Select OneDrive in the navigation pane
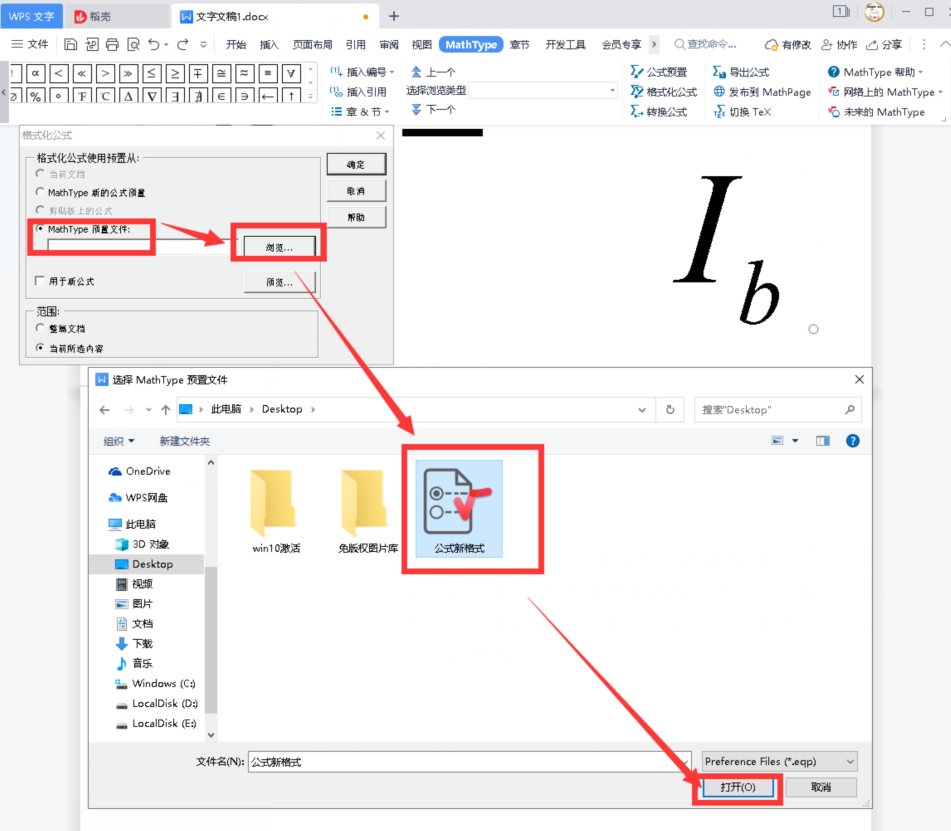The height and width of the screenshot is (831, 951). tap(139, 471)
